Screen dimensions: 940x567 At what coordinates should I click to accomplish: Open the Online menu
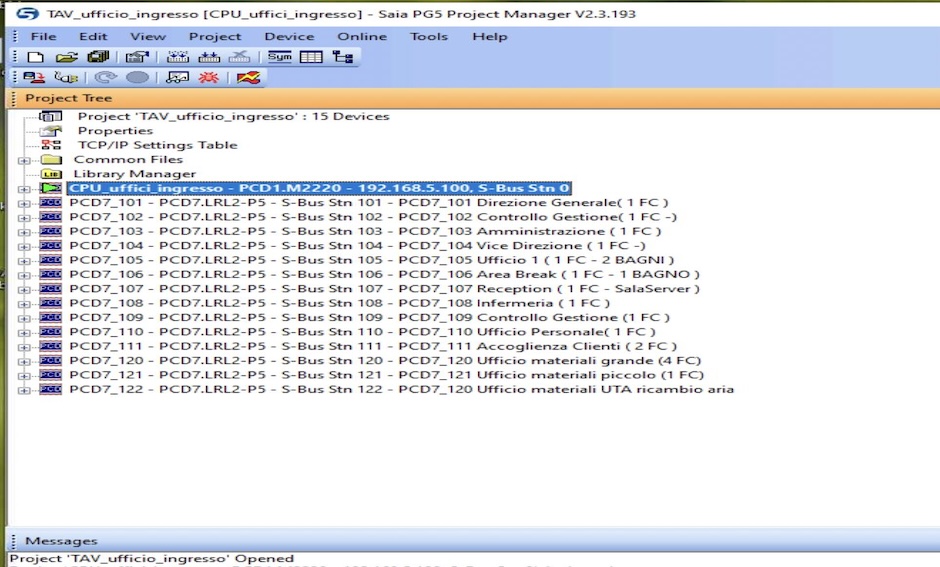click(361, 36)
